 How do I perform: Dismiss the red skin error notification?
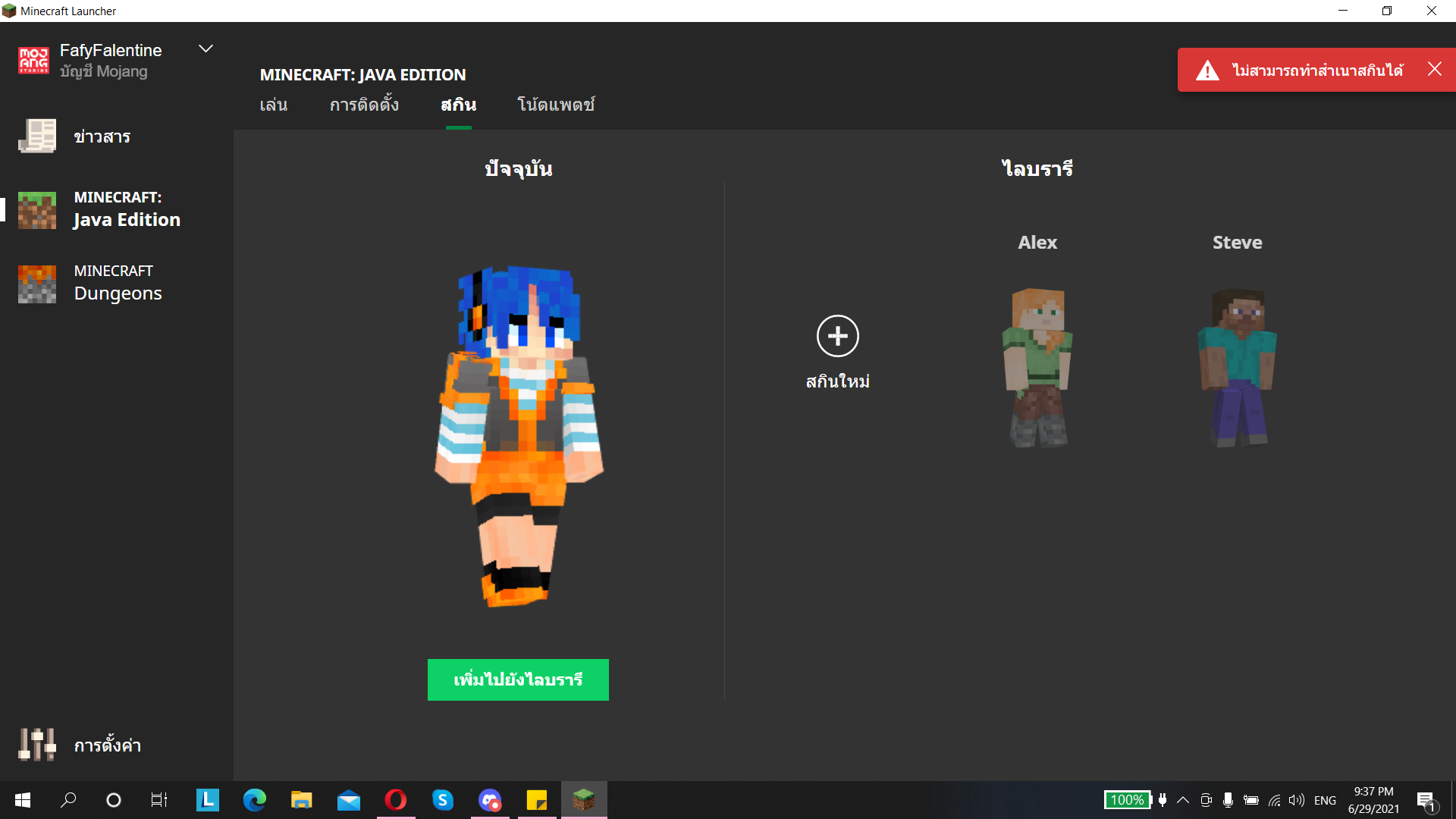tap(1434, 69)
